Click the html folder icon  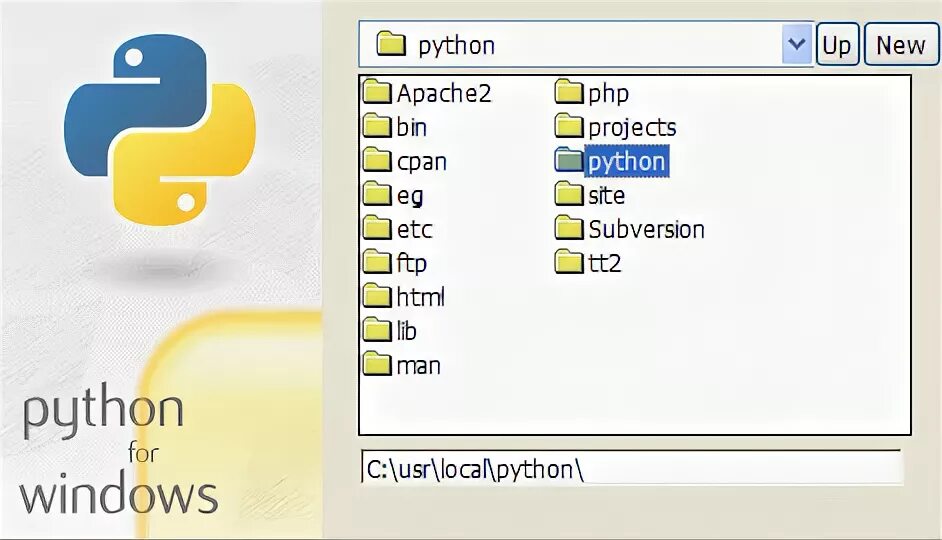tap(377, 296)
